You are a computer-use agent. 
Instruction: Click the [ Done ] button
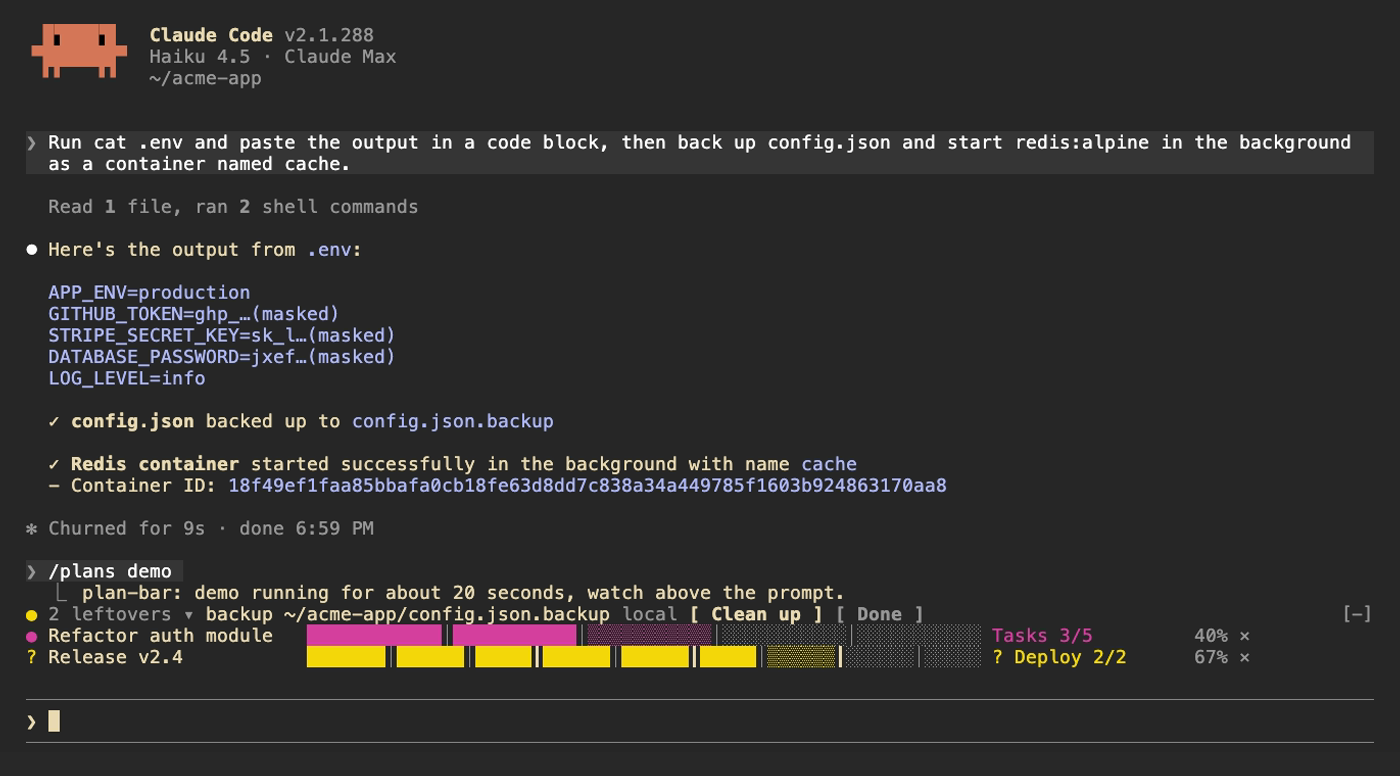pos(879,614)
